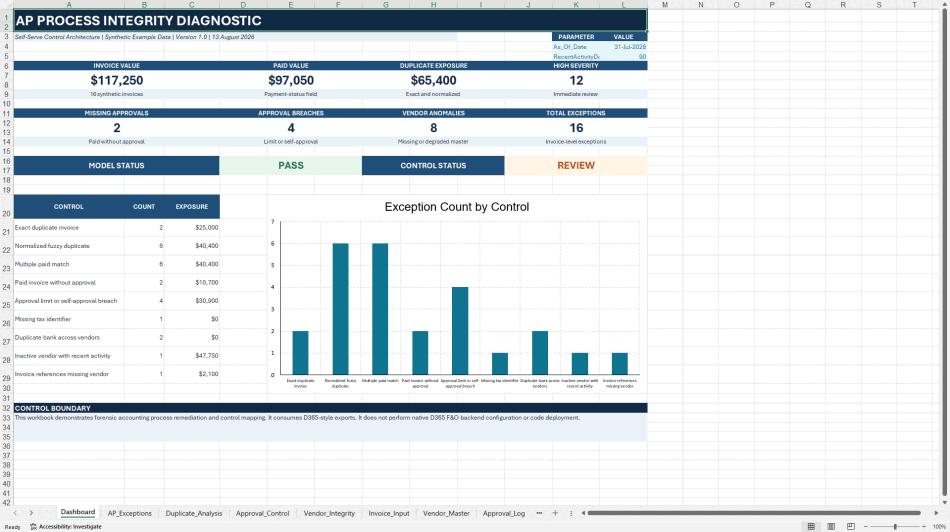Switch to Normal view icon
The width and height of the screenshot is (950, 532).
point(811,527)
